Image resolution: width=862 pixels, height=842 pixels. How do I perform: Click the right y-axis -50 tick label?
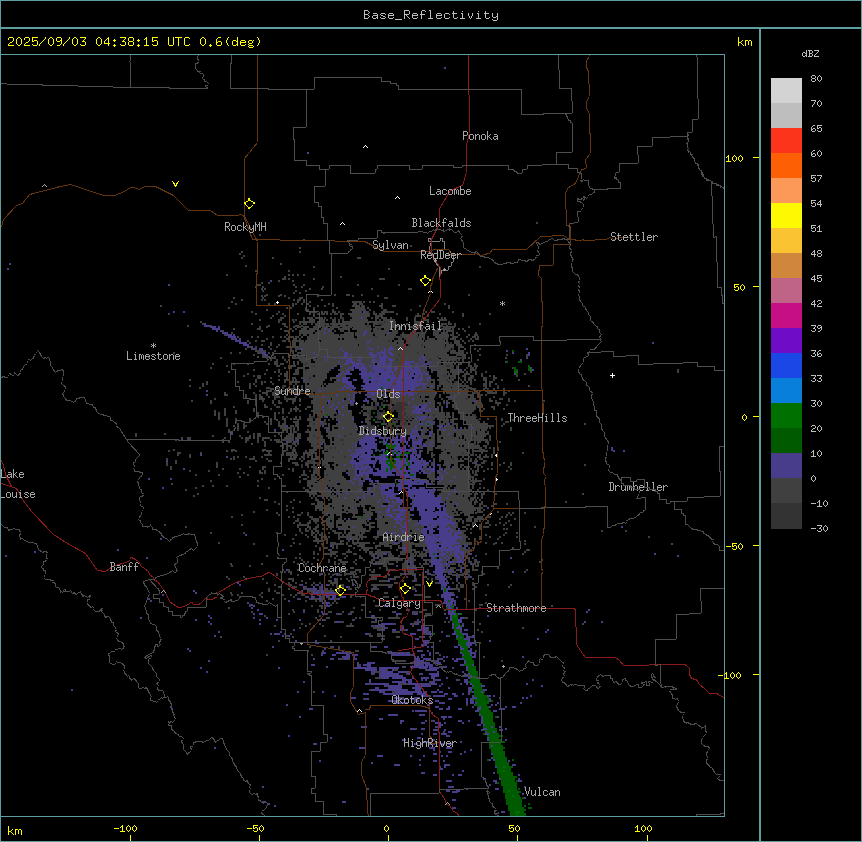click(x=734, y=546)
